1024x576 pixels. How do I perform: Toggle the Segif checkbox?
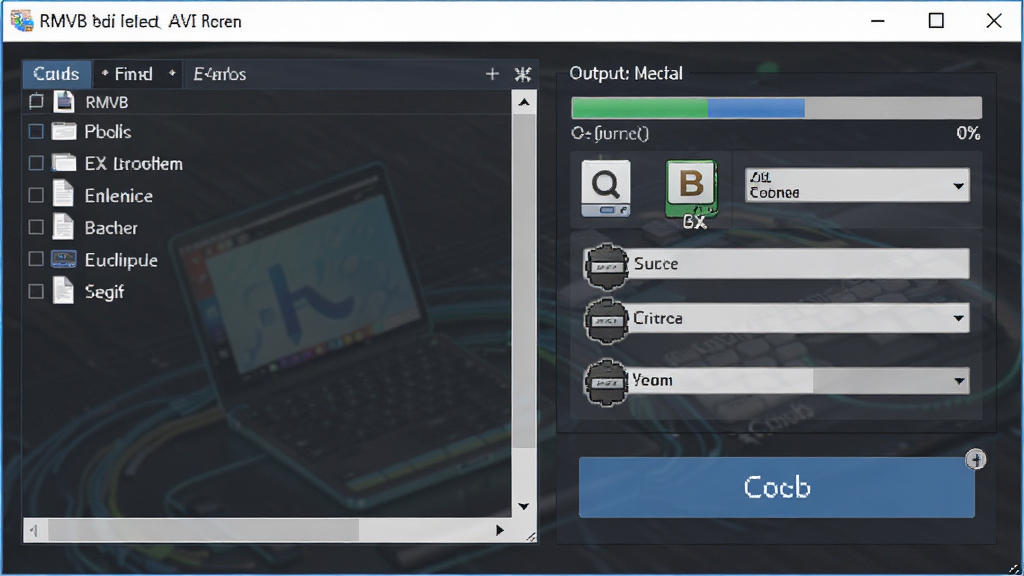tap(37, 291)
